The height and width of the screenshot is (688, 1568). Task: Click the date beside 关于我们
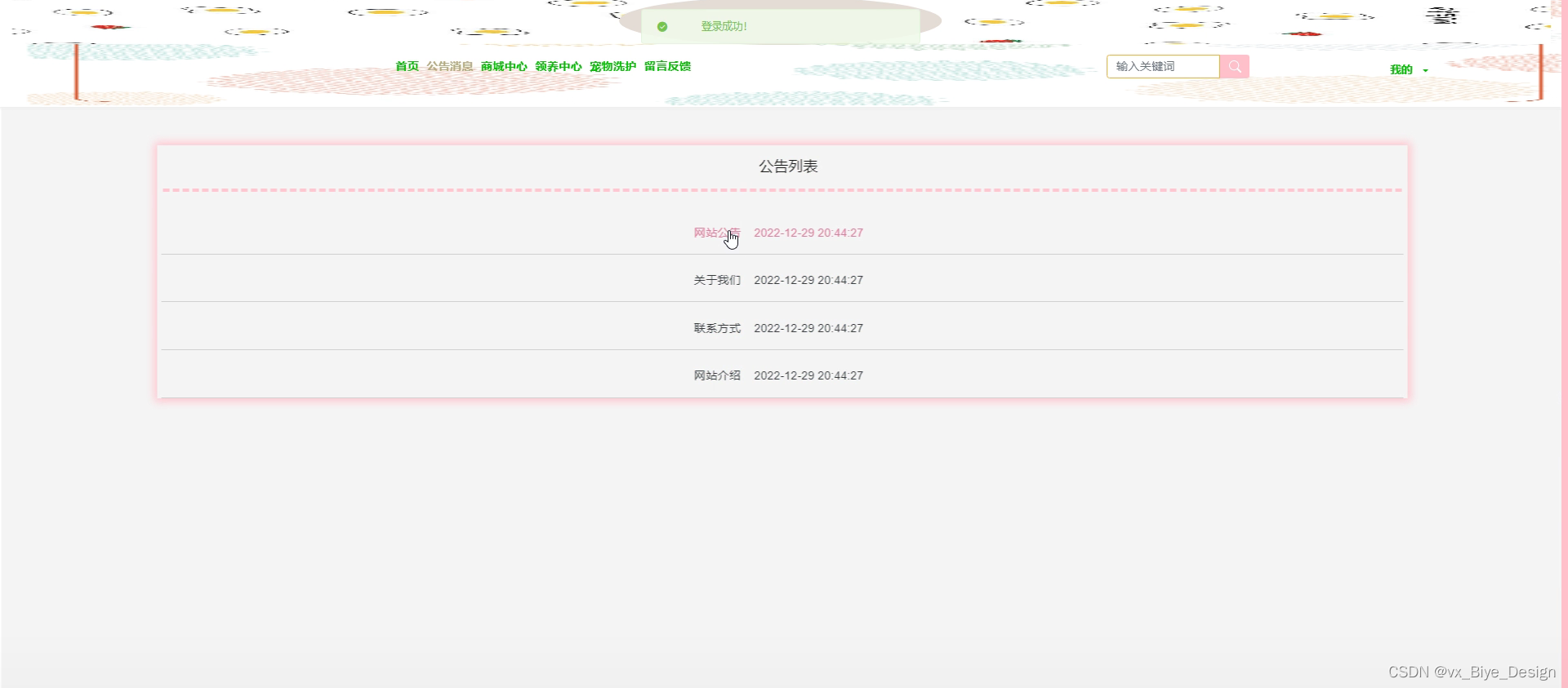click(x=808, y=280)
